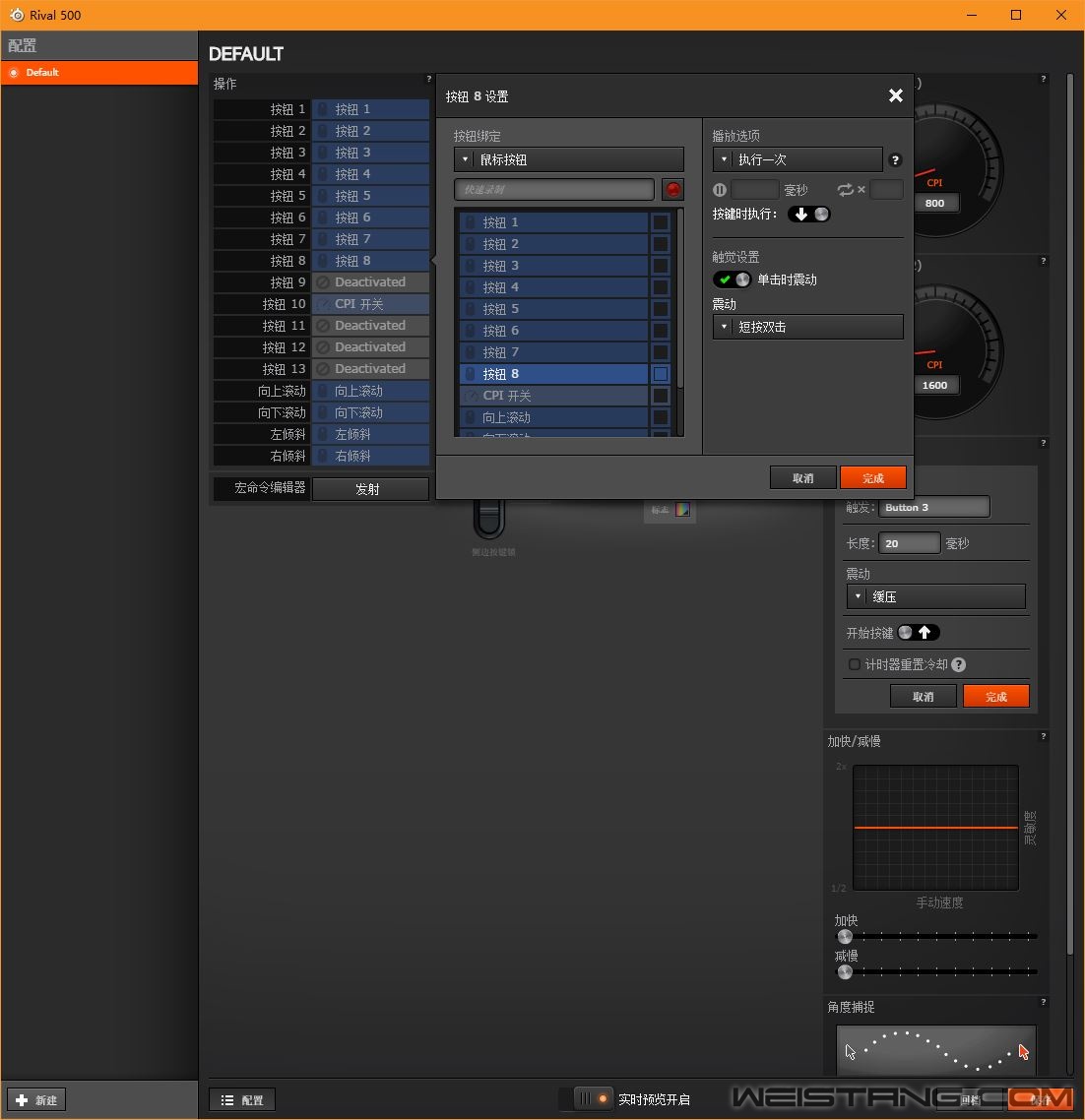1085x1120 pixels.
Task: Check the box next to Button 8 in list
Action: click(661, 374)
